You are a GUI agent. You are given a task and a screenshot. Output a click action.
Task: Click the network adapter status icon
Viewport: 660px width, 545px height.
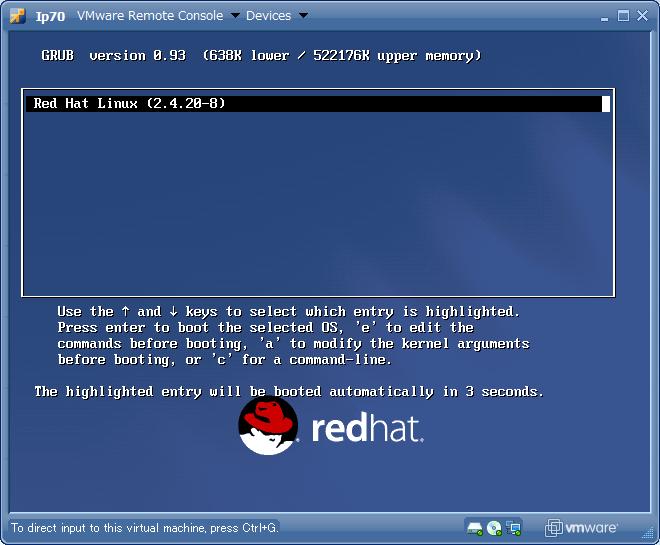(x=513, y=528)
